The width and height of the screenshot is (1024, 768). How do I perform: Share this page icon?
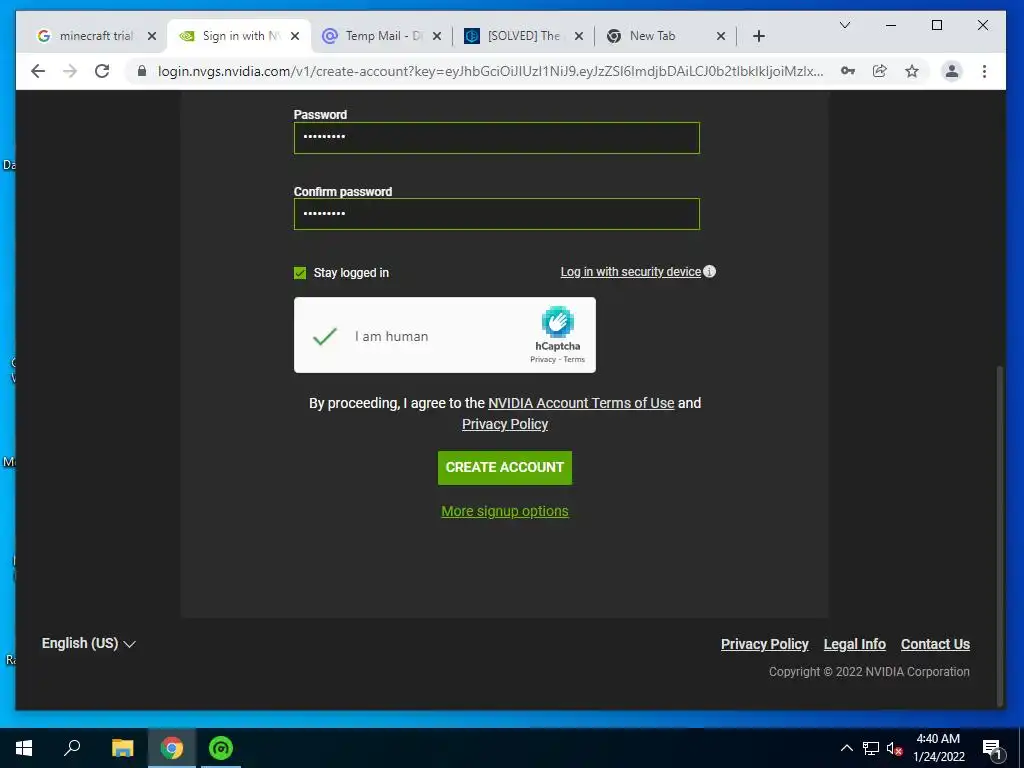click(880, 71)
